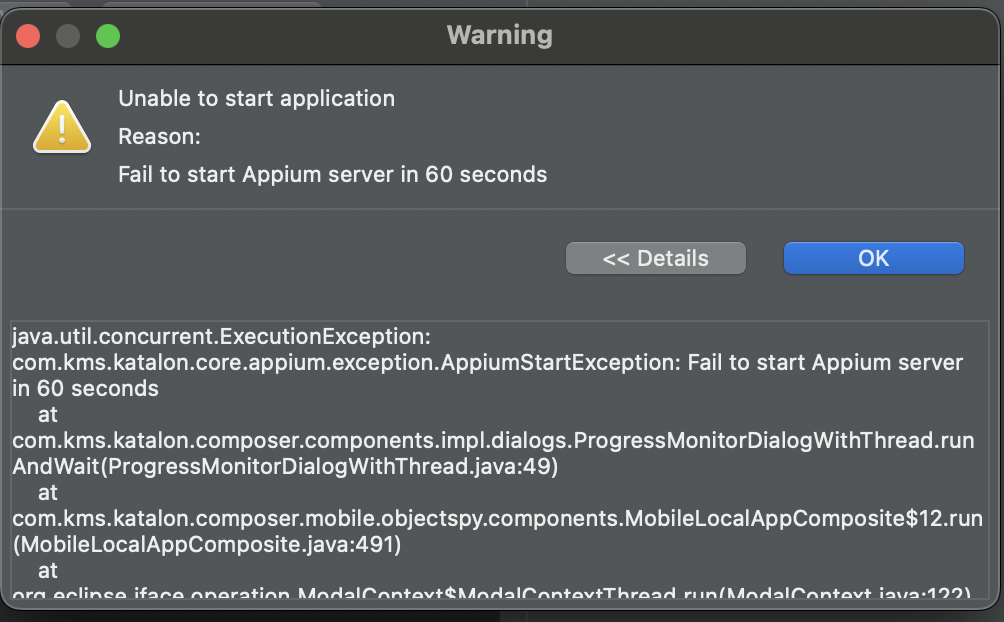
Task: Click the yellow minimize button
Action: coord(67,35)
